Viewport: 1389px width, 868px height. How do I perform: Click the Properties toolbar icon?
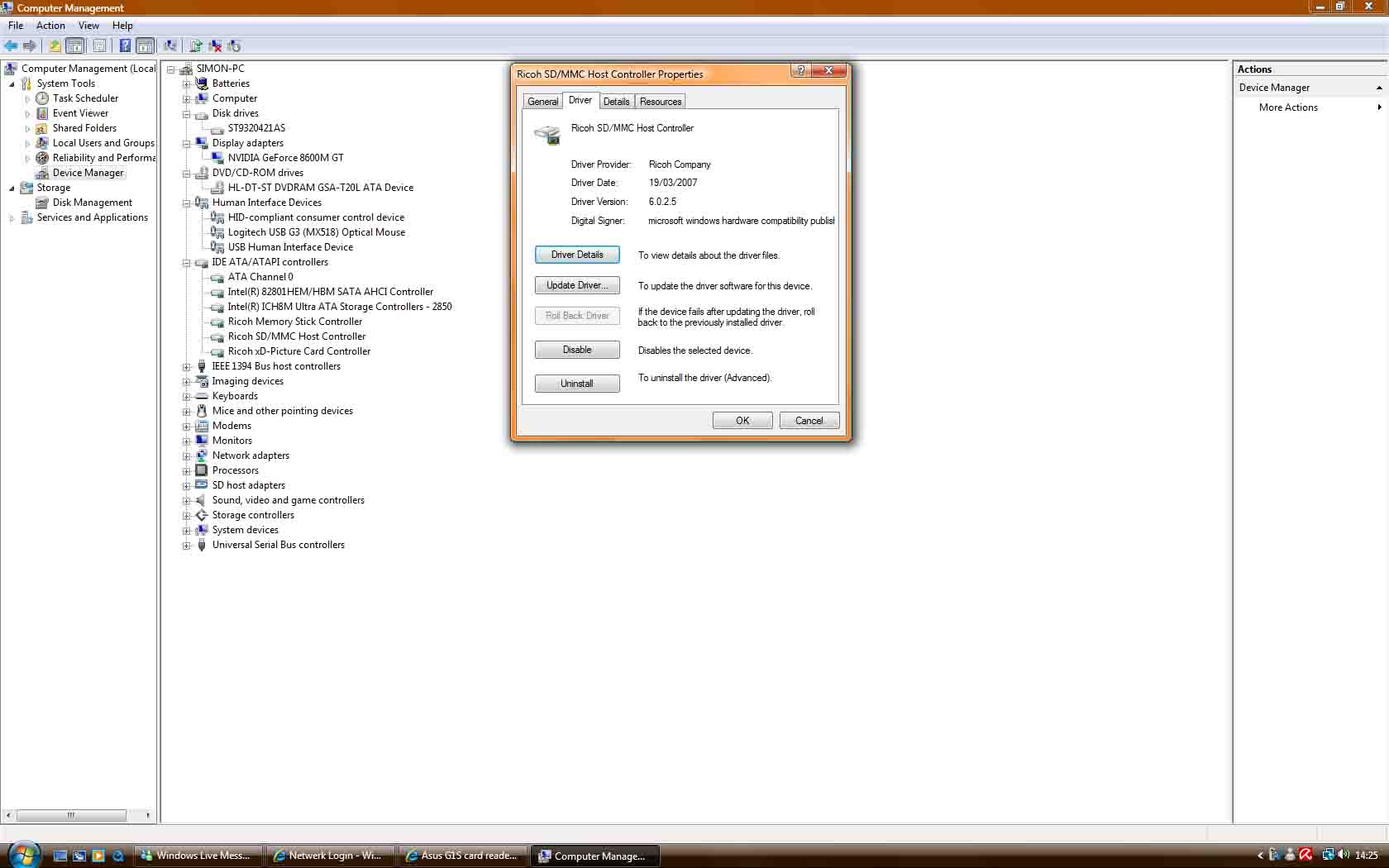coord(99,46)
